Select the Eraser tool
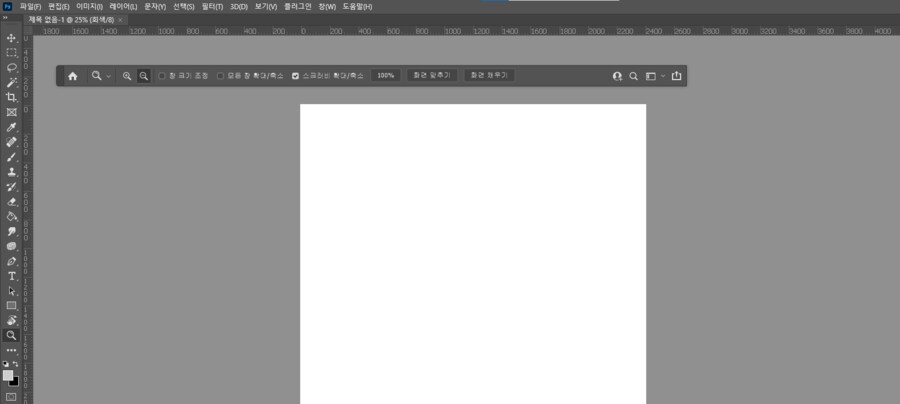900x404 pixels. click(x=11, y=202)
